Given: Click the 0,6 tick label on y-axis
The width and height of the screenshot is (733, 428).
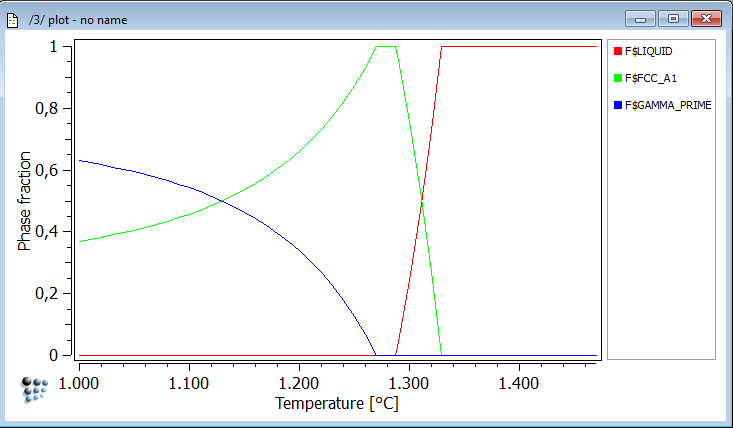Looking at the screenshot, I should (x=47, y=170).
